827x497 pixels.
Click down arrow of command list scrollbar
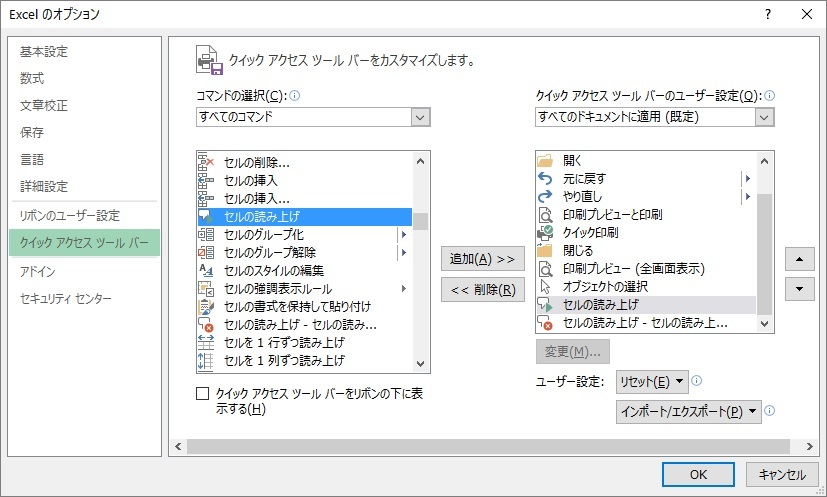[x=420, y=364]
